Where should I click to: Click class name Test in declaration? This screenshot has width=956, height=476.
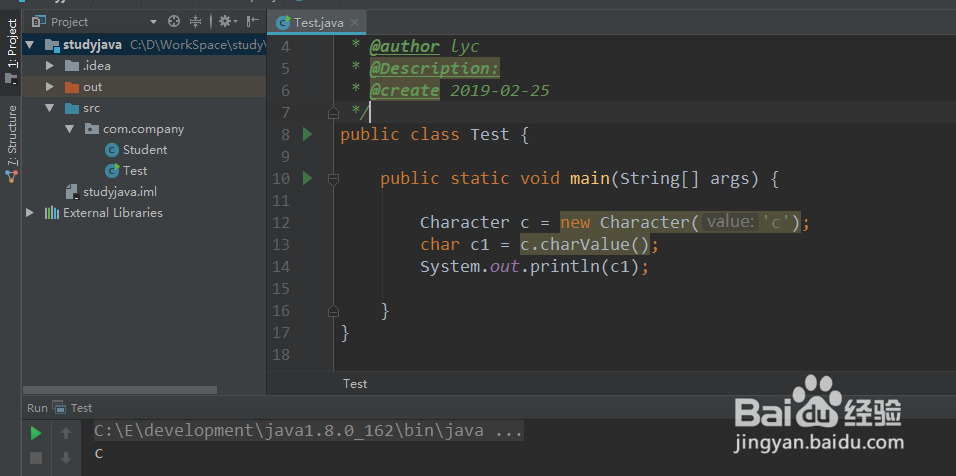click(x=490, y=134)
